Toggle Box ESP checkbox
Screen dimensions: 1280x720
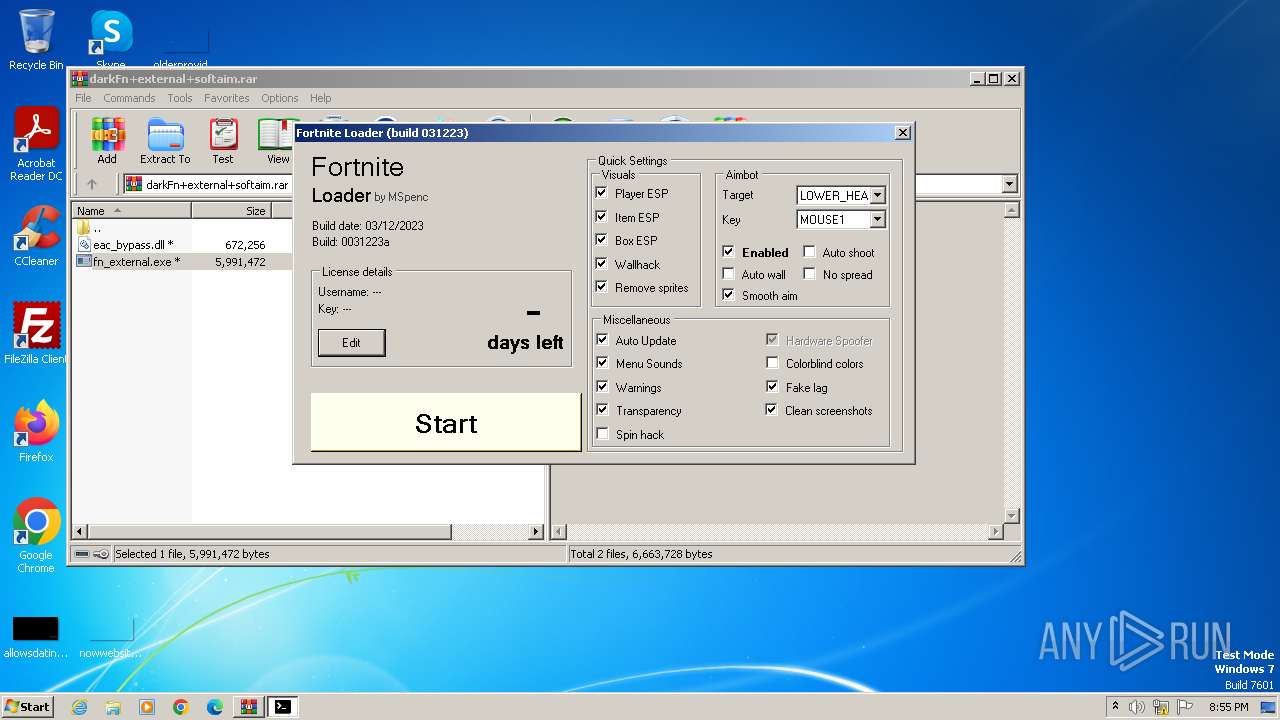coord(602,240)
